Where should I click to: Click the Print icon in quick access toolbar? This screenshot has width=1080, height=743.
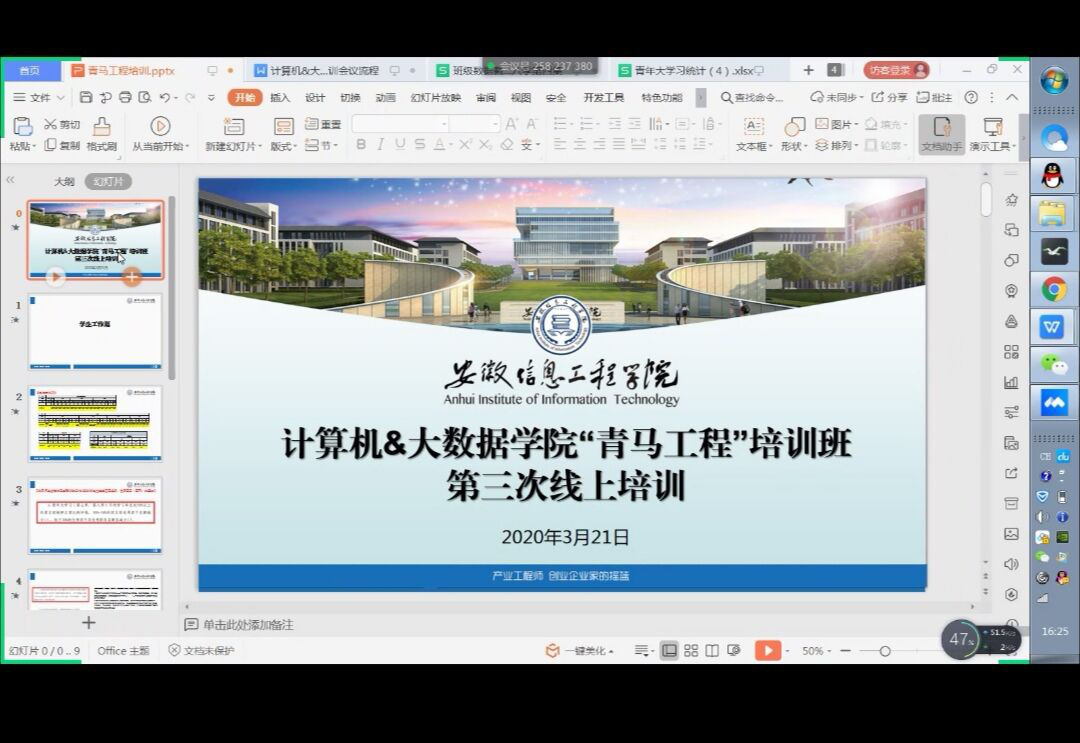click(x=125, y=97)
